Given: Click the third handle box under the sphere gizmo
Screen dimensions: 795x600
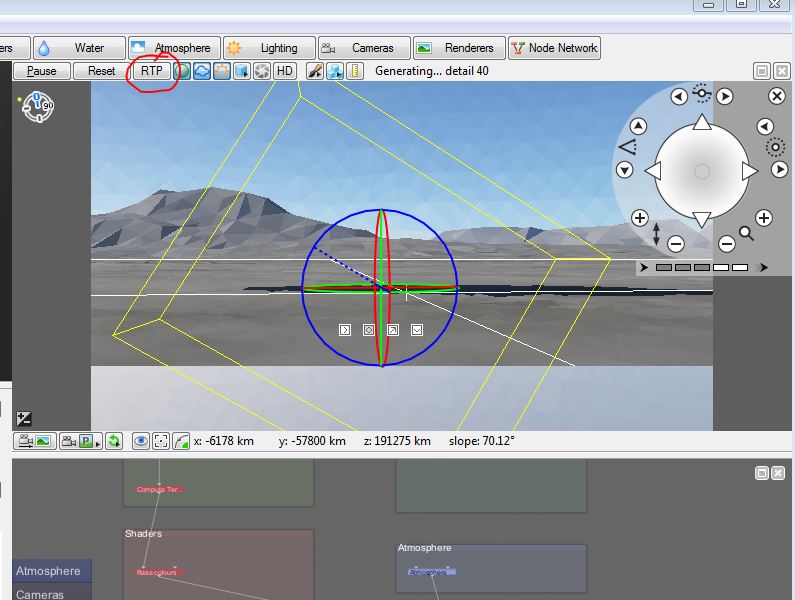Looking at the screenshot, I should pyautogui.click(x=393, y=330).
